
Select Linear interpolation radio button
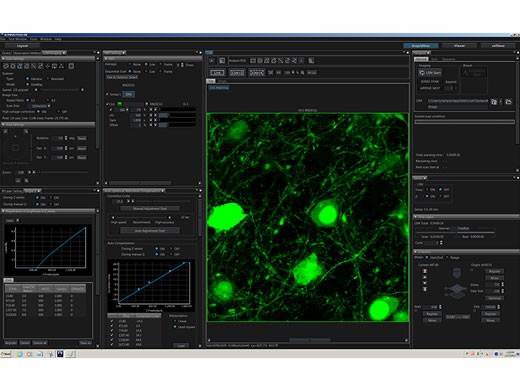[x=175, y=321]
